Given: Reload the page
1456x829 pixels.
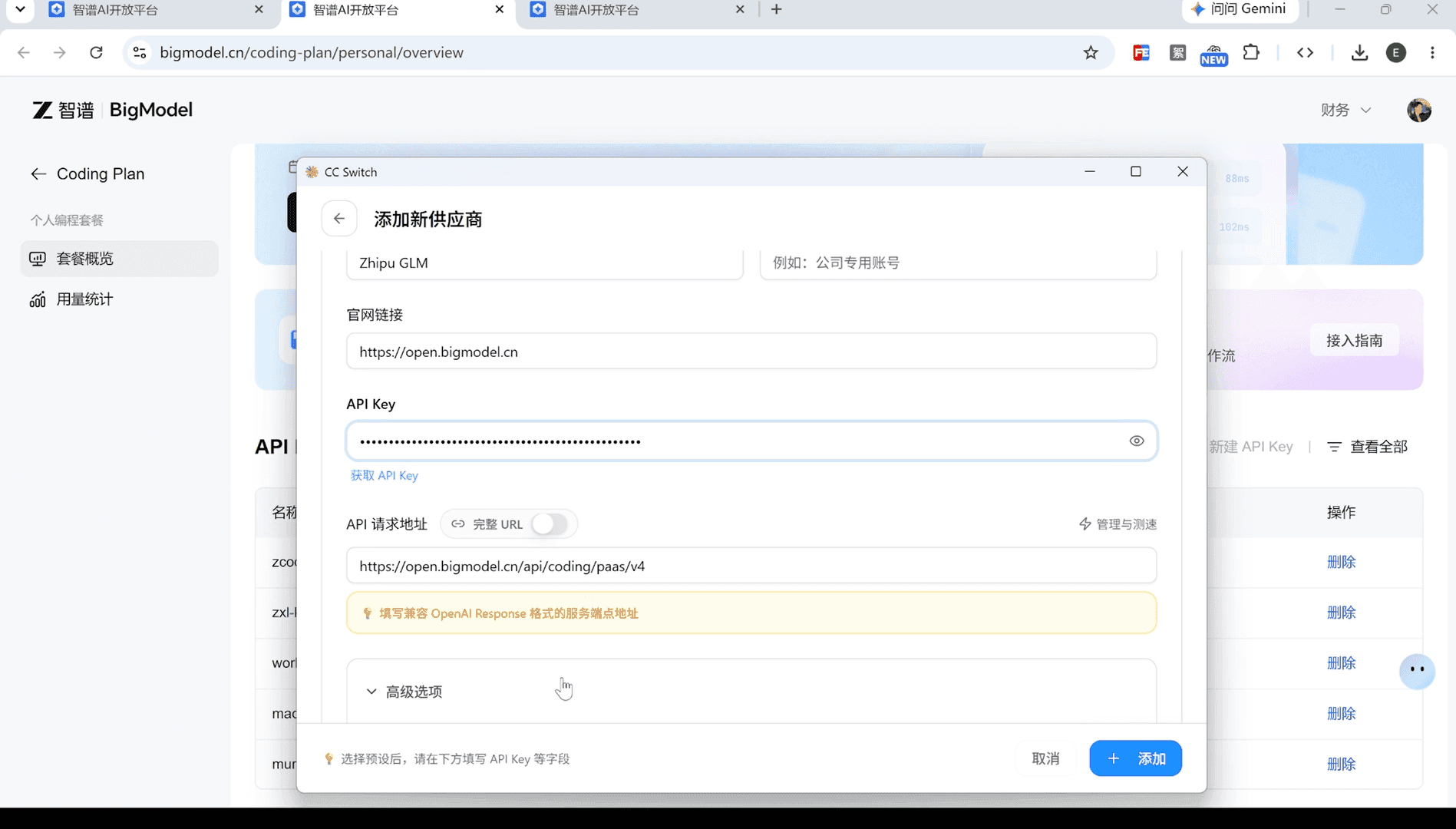Looking at the screenshot, I should pyautogui.click(x=96, y=52).
